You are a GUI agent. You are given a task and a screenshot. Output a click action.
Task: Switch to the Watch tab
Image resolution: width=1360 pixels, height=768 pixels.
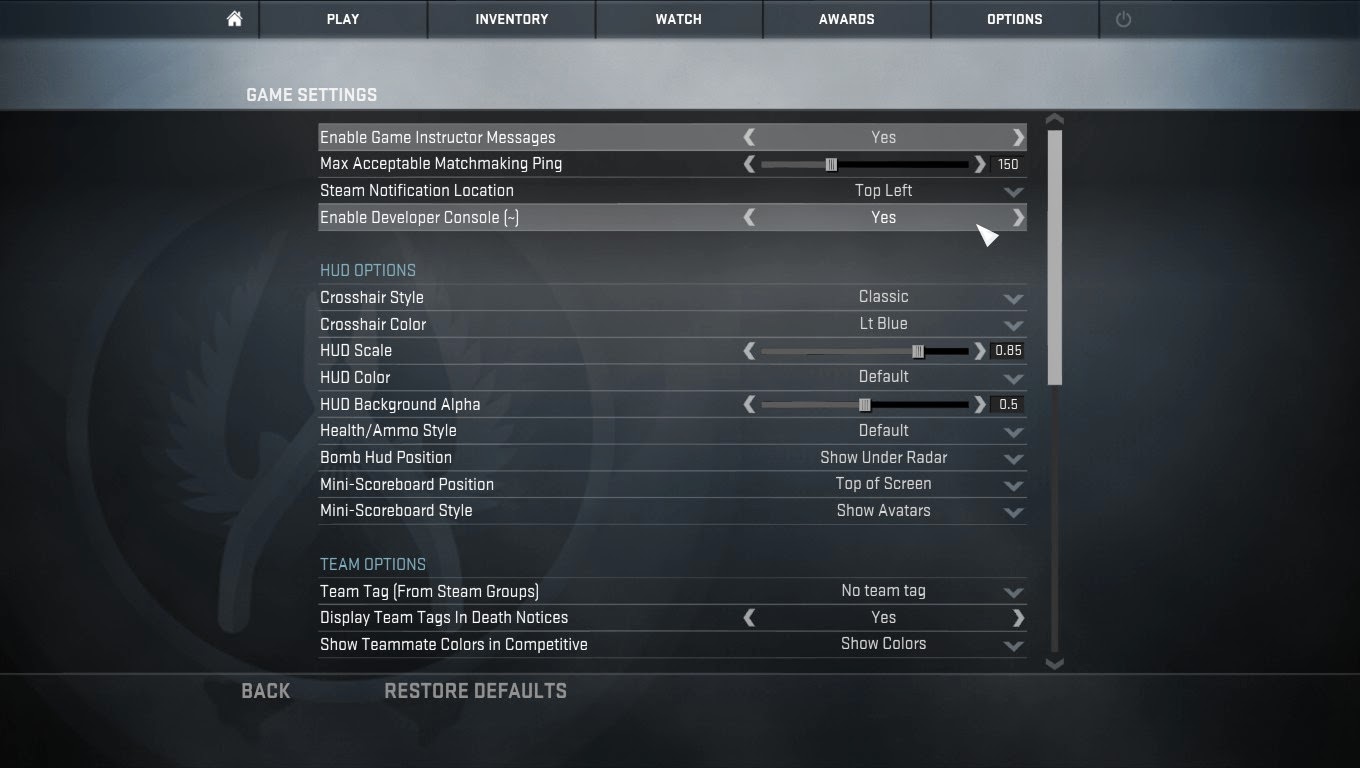tap(679, 19)
